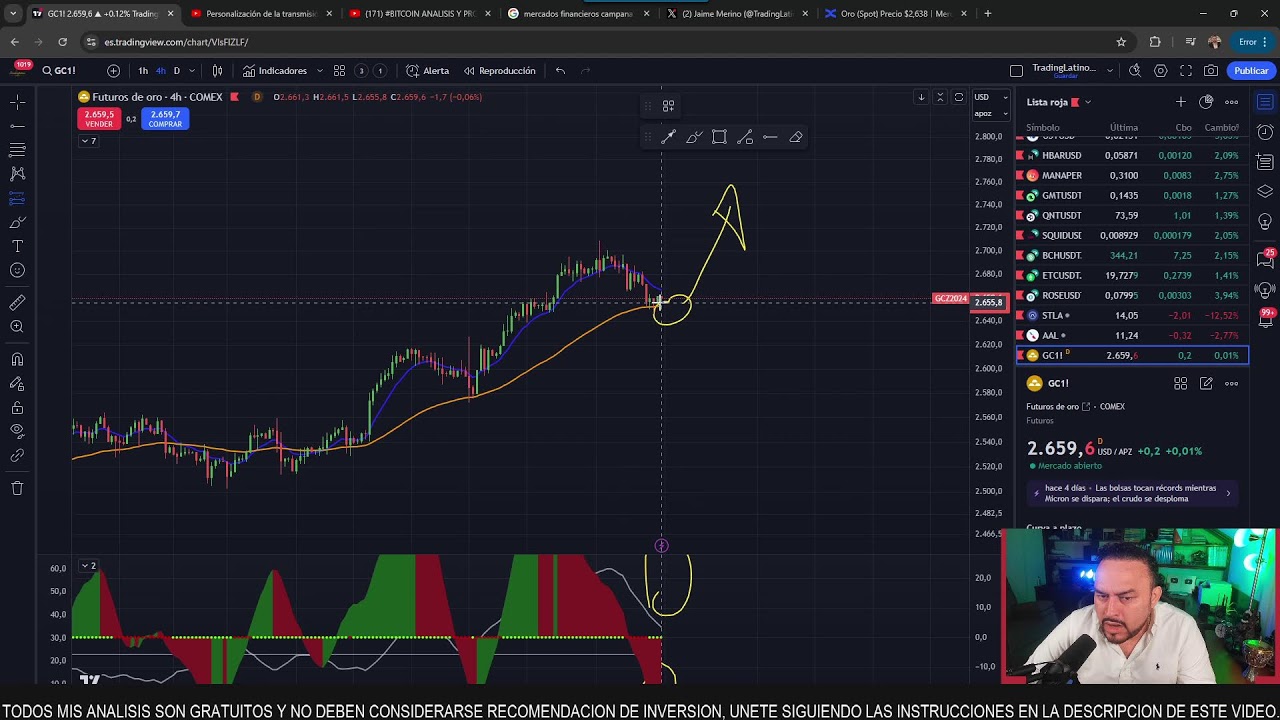
Task: Open quick search magnifier icon
Action: tap(1135, 71)
